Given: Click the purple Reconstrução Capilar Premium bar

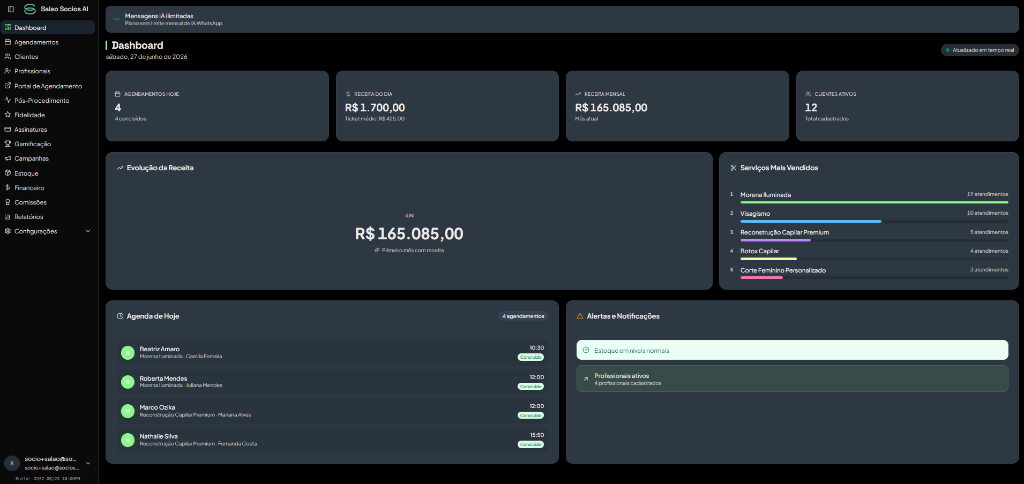Looking at the screenshot, I should click(x=775, y=240).
